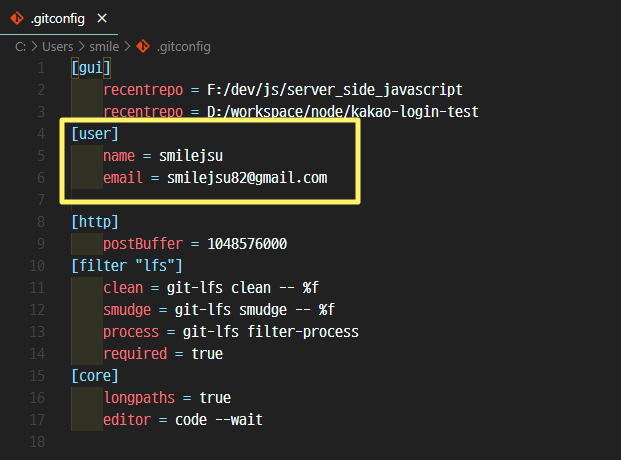Click line number 18 in the gutter
The image size is (621, 460).
point(37,442)
